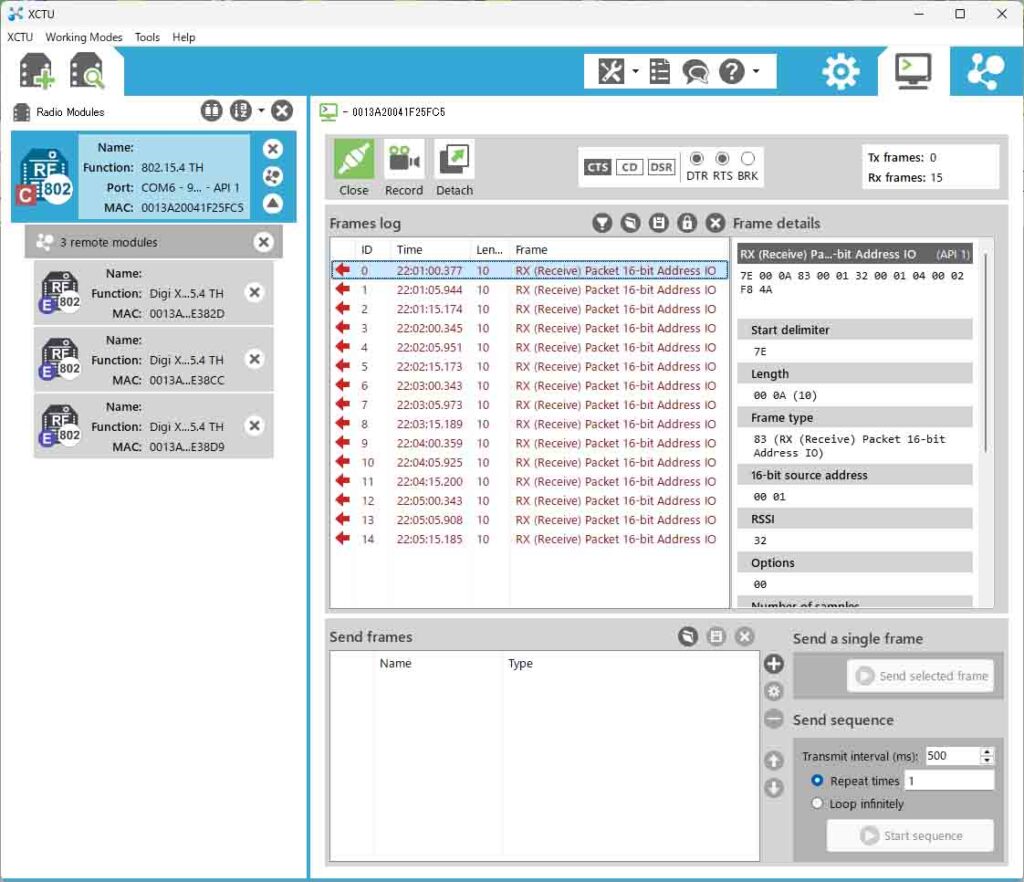This screenshot has width=1024, height=882.
Task: Select the local module COM6 card
Action: click(x=153, y=177)
